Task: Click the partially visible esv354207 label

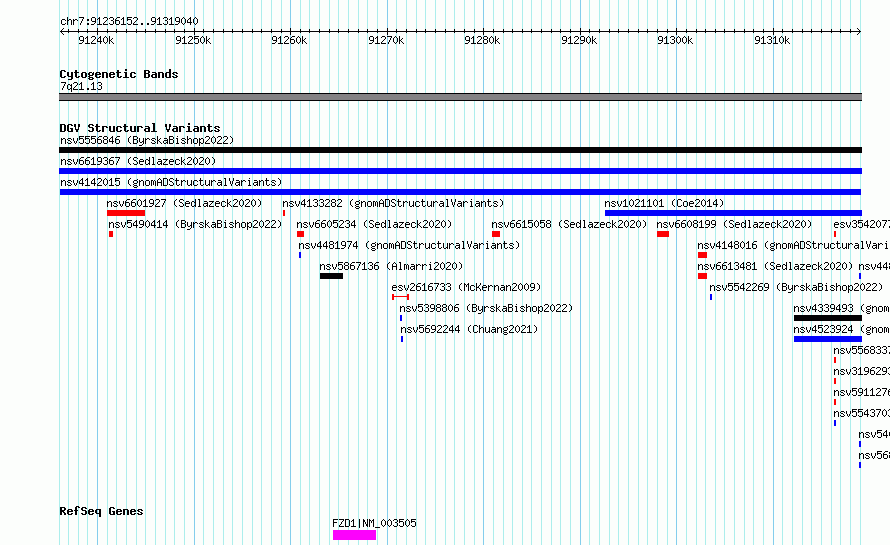Action: (861, 224)
